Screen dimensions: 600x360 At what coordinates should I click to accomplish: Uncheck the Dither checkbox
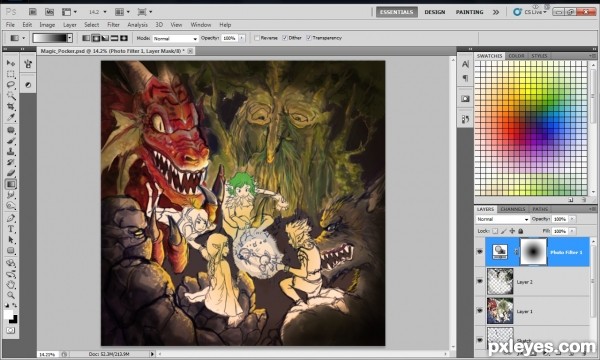pos(285,38)
